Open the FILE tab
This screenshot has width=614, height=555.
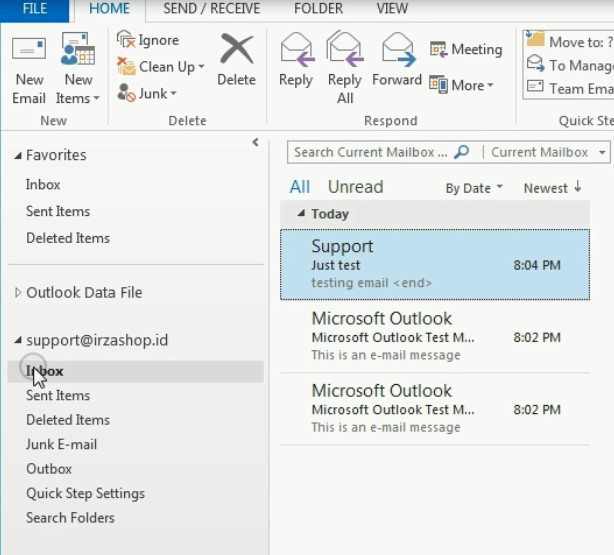[x=34, y=9]
